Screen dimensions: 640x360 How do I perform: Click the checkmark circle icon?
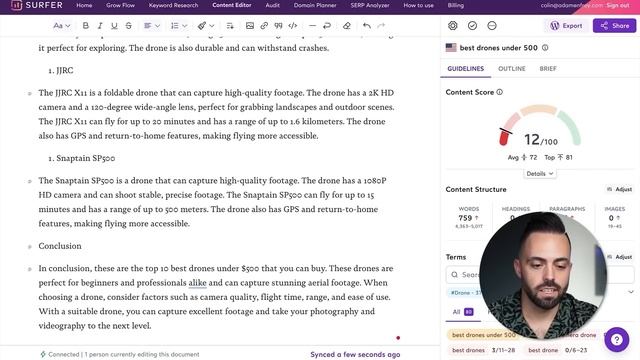point(472,26)
